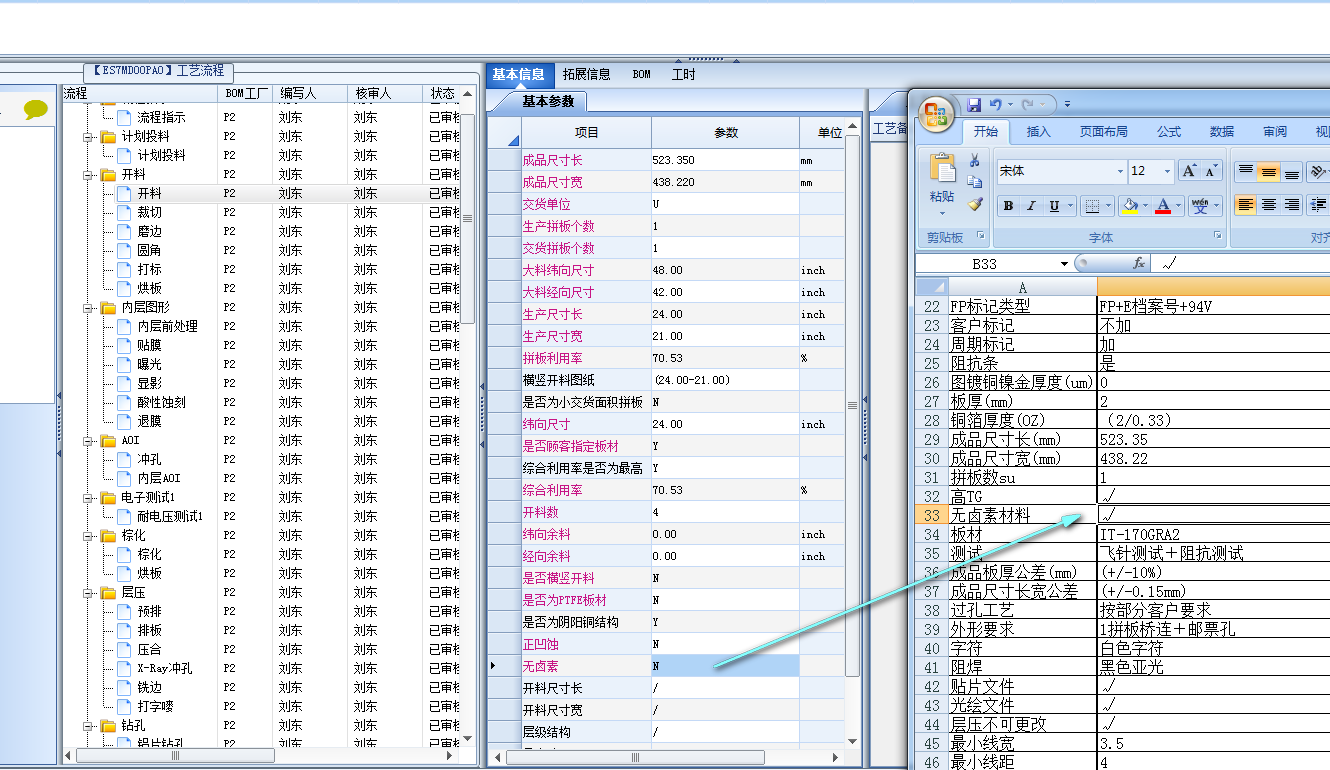
Task: Collapse the AOI folder node
Action: point(87,441)
